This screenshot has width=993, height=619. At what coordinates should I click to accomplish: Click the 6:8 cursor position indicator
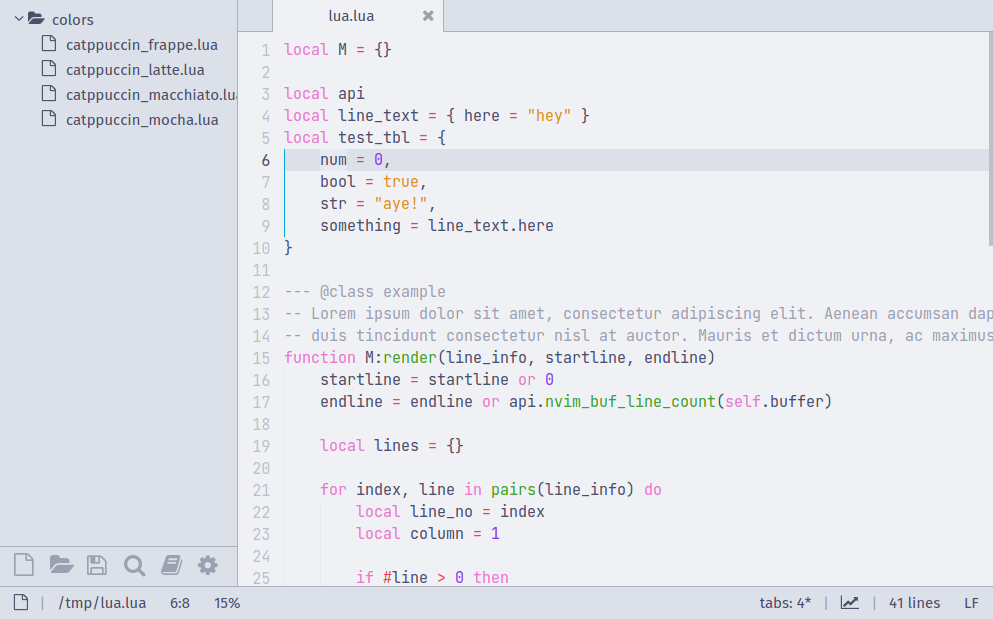click(180, 603)
